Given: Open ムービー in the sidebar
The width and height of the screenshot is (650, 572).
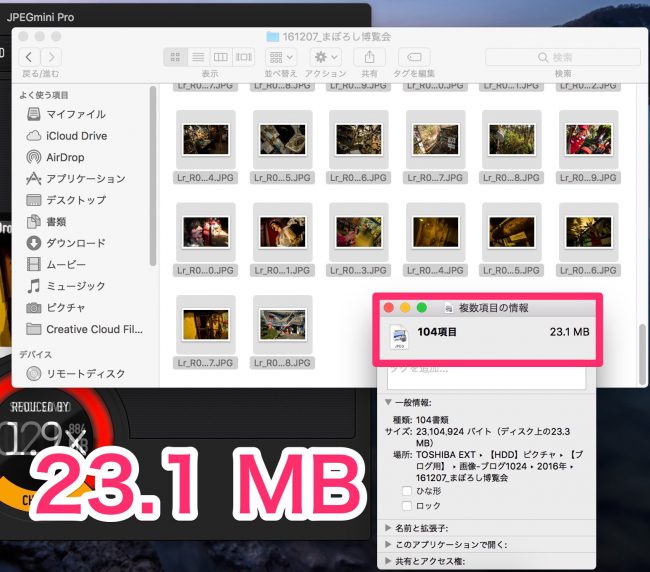Looking at the screenshot, I should (x=56, y=264).
